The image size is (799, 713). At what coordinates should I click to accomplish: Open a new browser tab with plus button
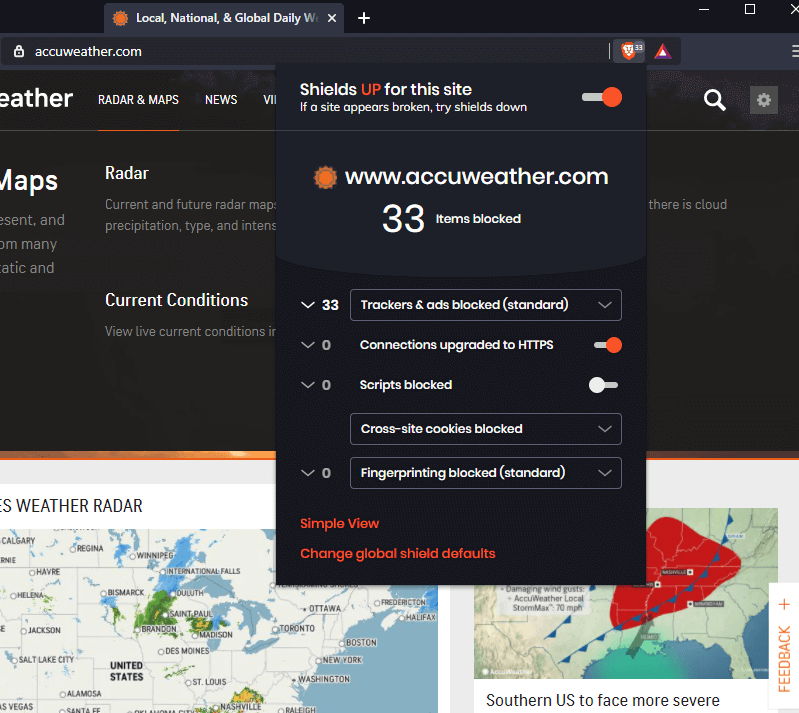click(x=364, y=18)
